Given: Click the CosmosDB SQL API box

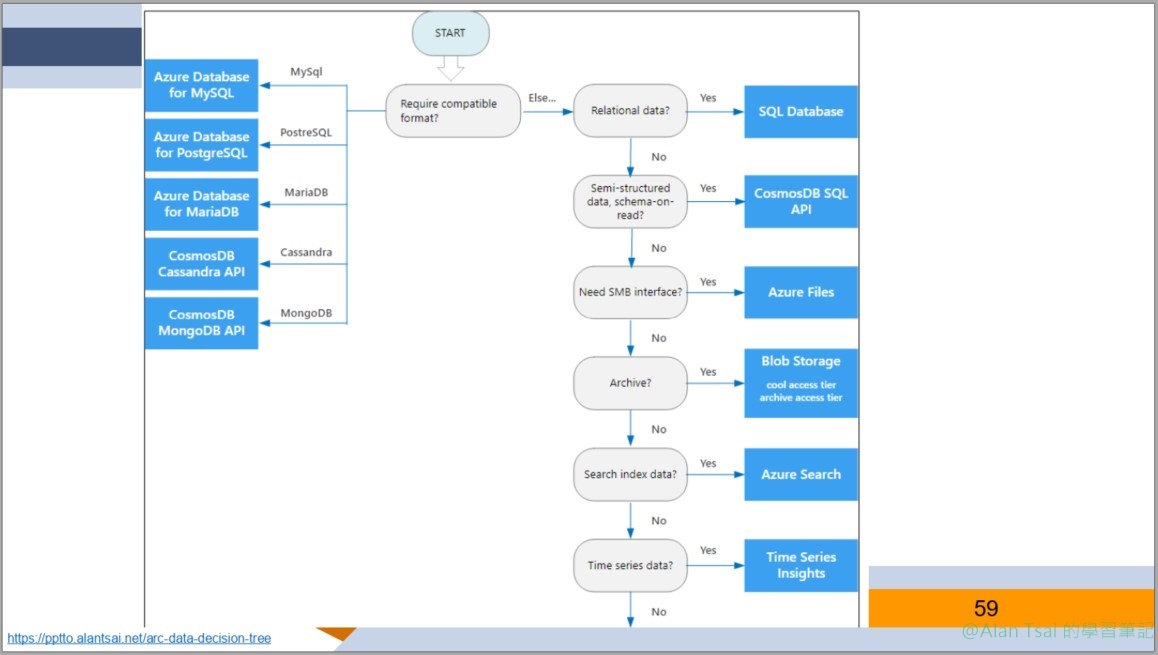Looking at the screenshot, I should pos(801,201).
